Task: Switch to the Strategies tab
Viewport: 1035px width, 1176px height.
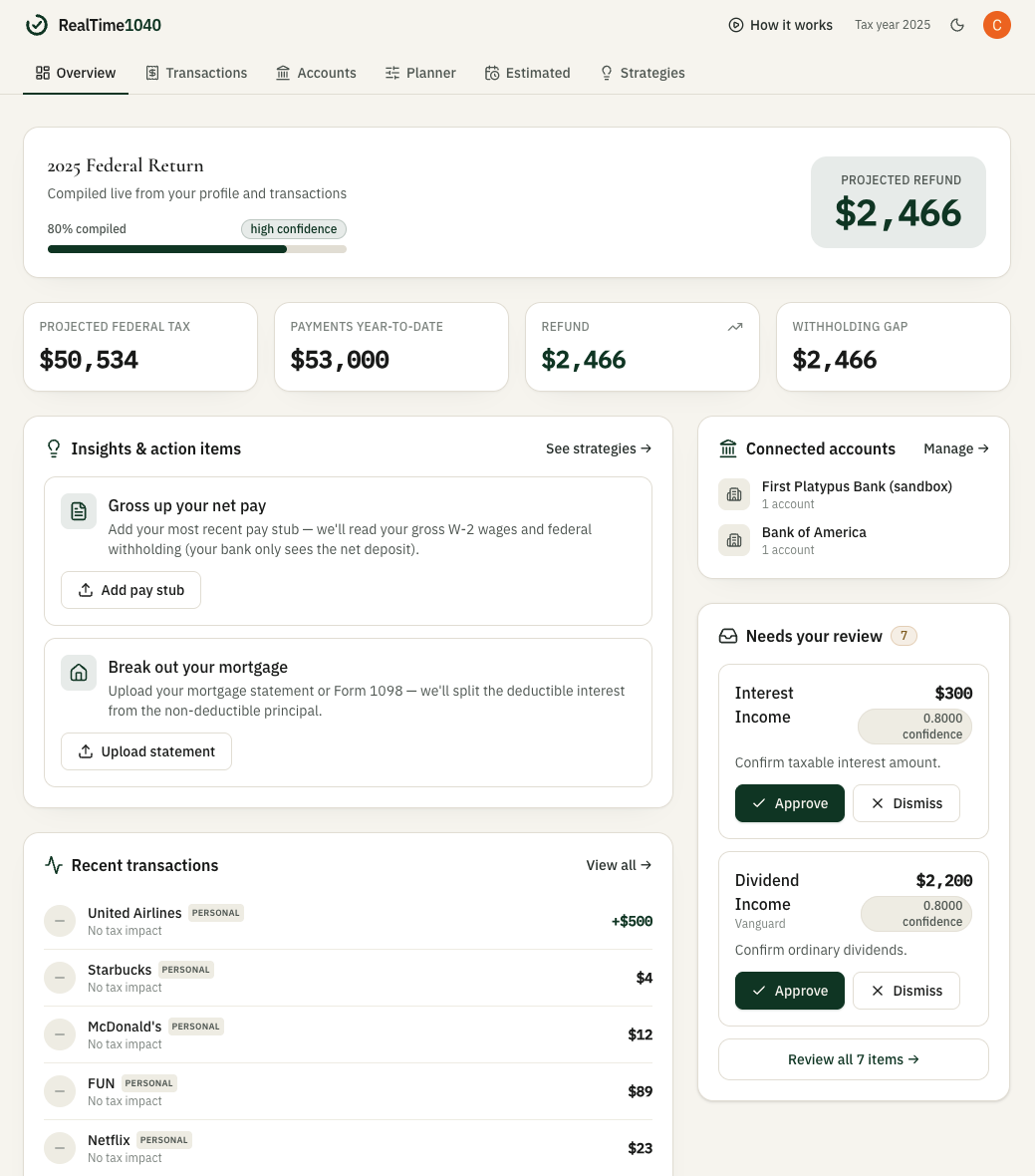Action: tap(644, 73)
